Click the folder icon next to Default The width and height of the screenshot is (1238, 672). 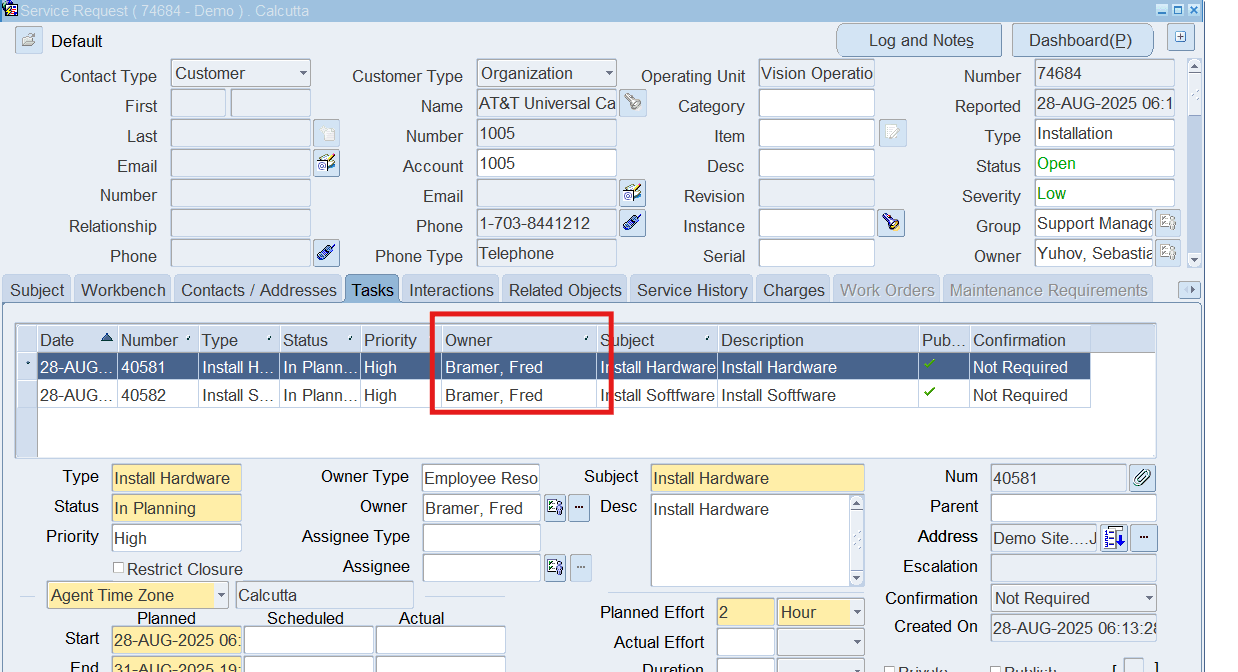click(x=28, y=41)
